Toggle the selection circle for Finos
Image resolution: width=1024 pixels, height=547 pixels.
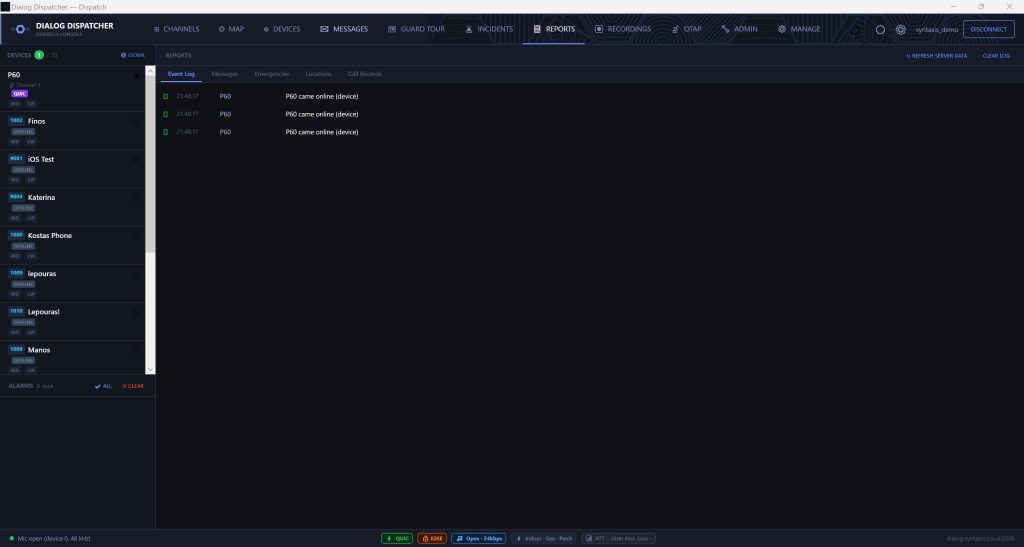click(x=136, y=121)
